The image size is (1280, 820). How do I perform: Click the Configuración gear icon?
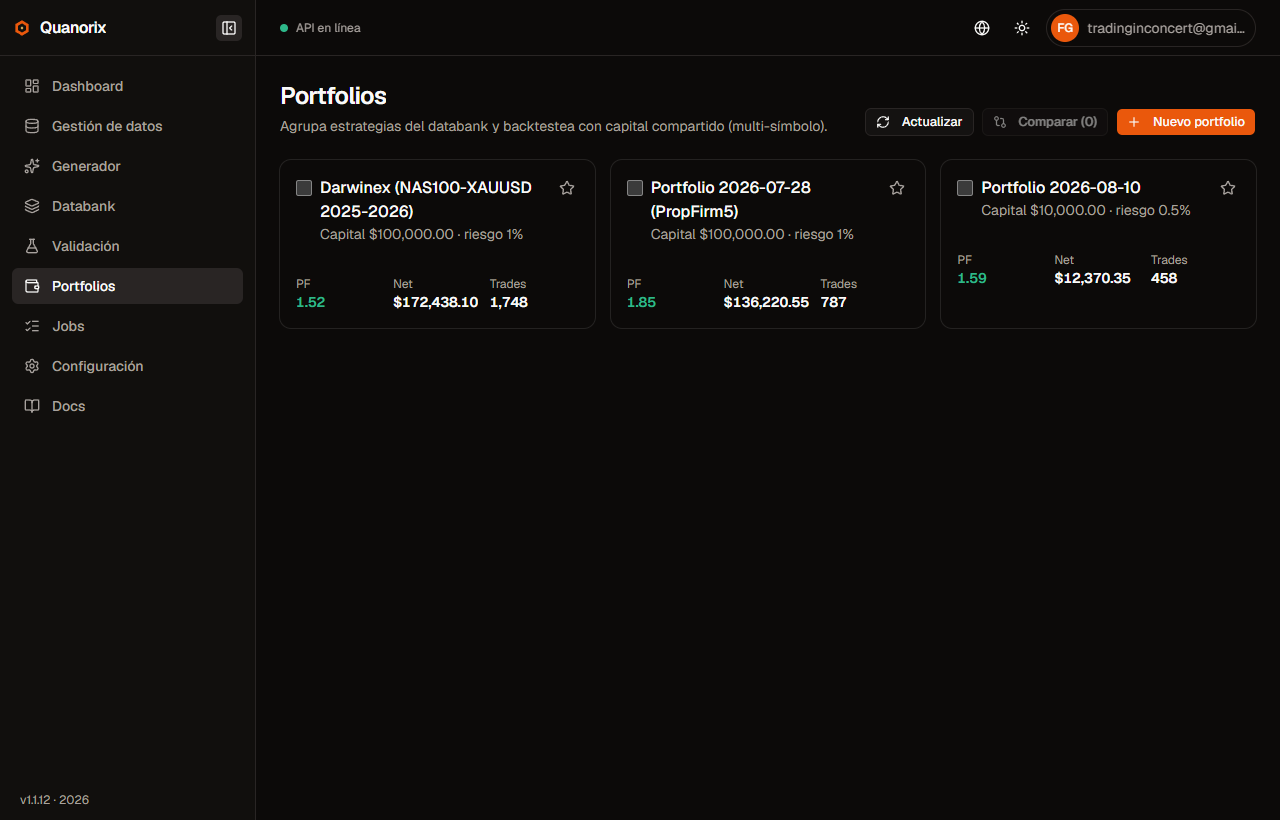pyautogui.click(x=32, y=366)
